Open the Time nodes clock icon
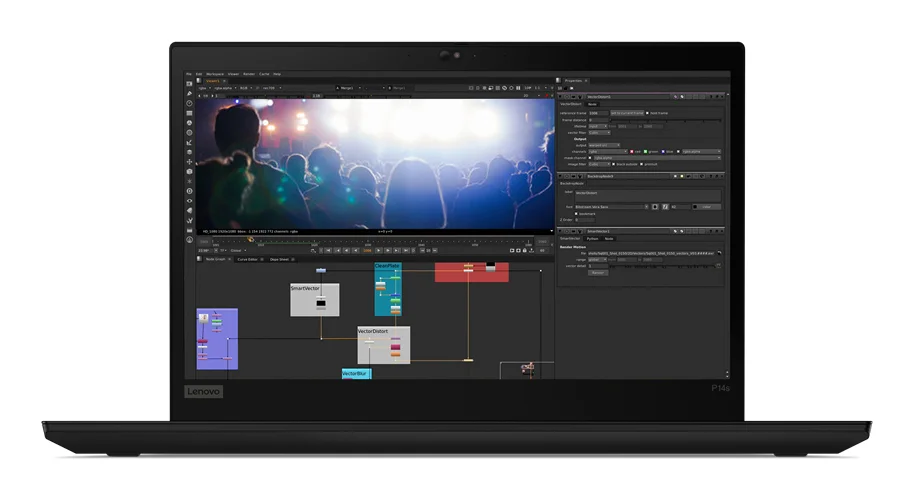This screenshot has height=499, width=913. click(x=189, y=103)
